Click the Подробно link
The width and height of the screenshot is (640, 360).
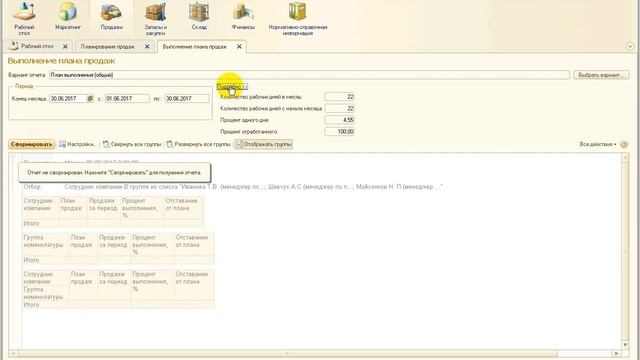point(231,87)
